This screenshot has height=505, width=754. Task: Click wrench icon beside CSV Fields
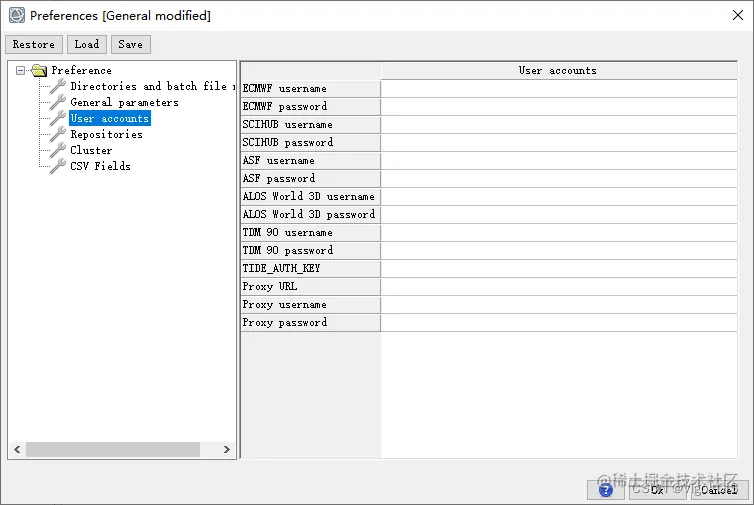[58, 165]
